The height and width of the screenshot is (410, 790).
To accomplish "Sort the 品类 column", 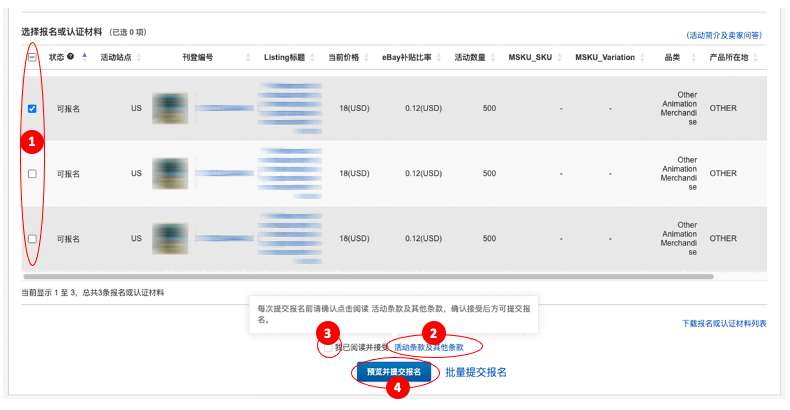I will pos(693,57).
